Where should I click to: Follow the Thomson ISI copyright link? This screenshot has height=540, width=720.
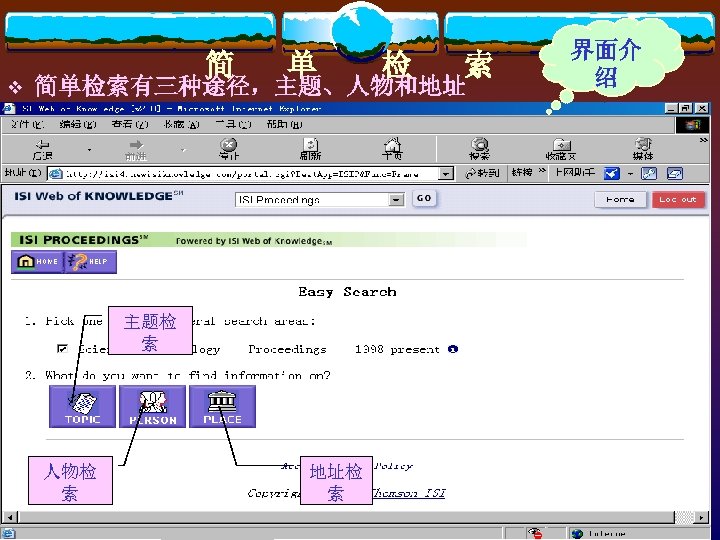click(x=409, y=493)
